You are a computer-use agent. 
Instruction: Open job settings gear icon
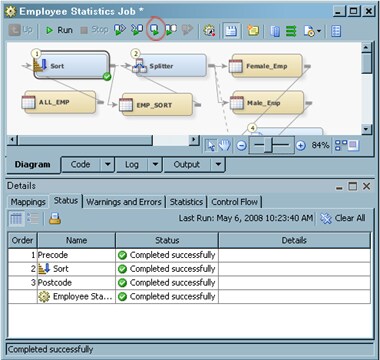(x=209, y=31)
